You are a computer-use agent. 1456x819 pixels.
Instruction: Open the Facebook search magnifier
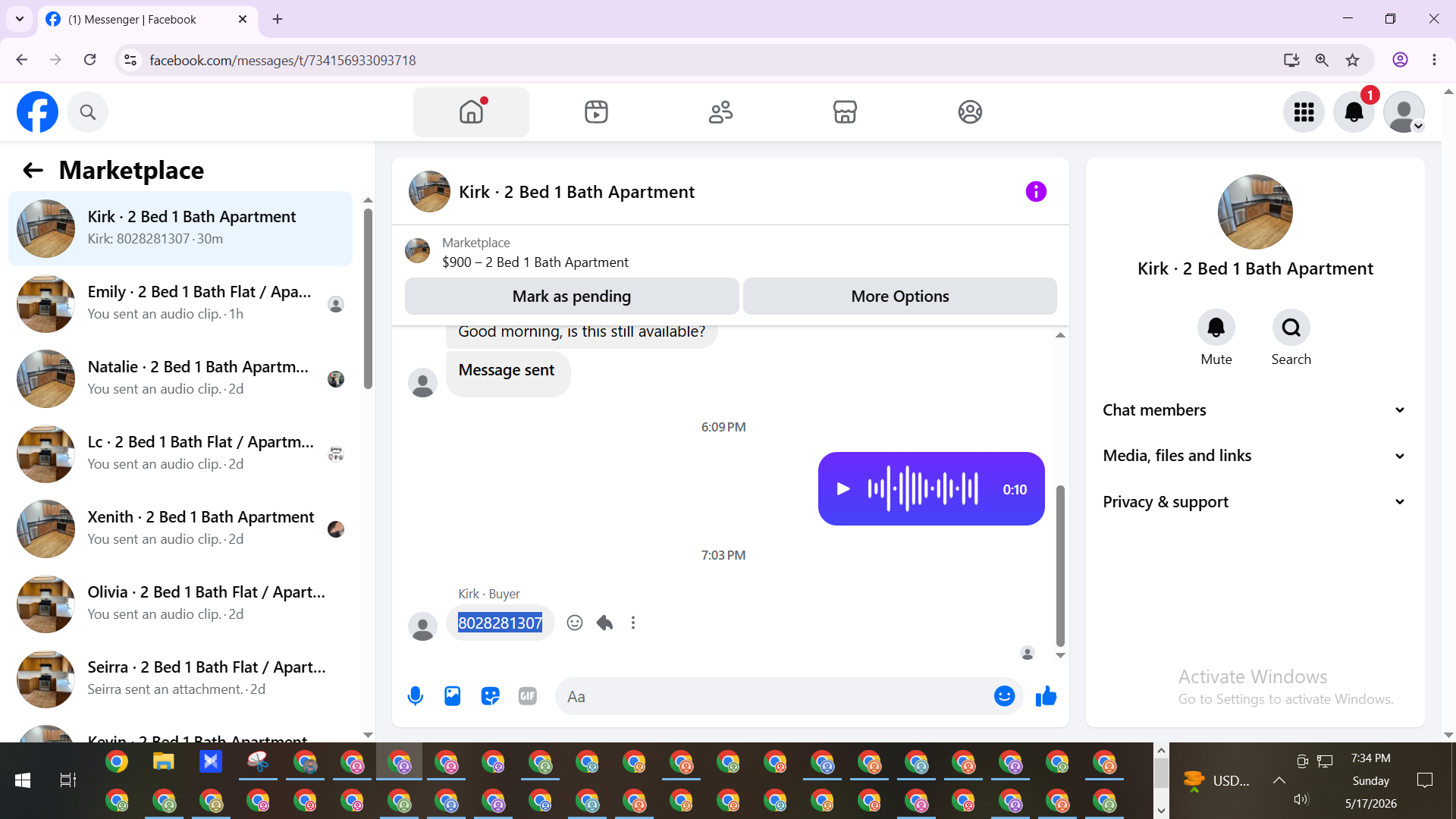[x=88, y=112]
